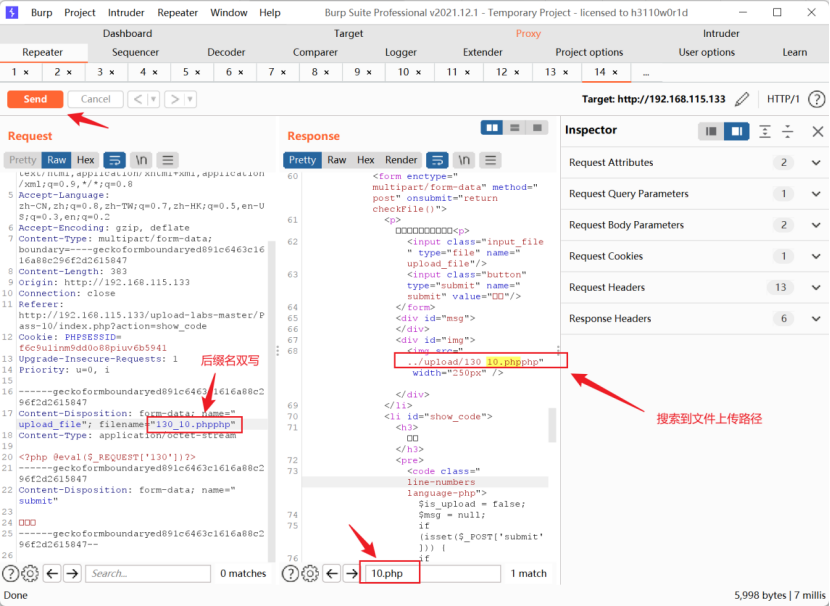Image resolution: width=830 pixels, height=606 pixels.
Task: Open response search help icon
Action: [x=290, y=573]
